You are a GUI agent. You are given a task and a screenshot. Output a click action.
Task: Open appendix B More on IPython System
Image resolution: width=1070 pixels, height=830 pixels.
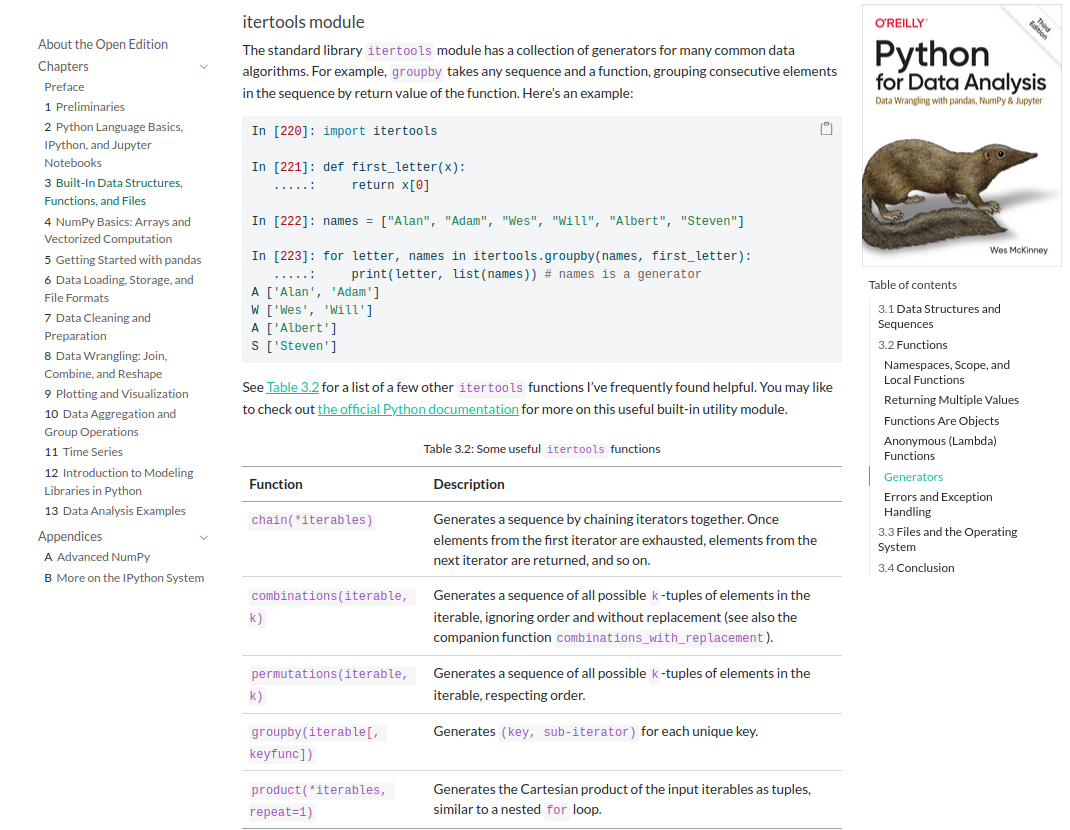click(124, 577)
